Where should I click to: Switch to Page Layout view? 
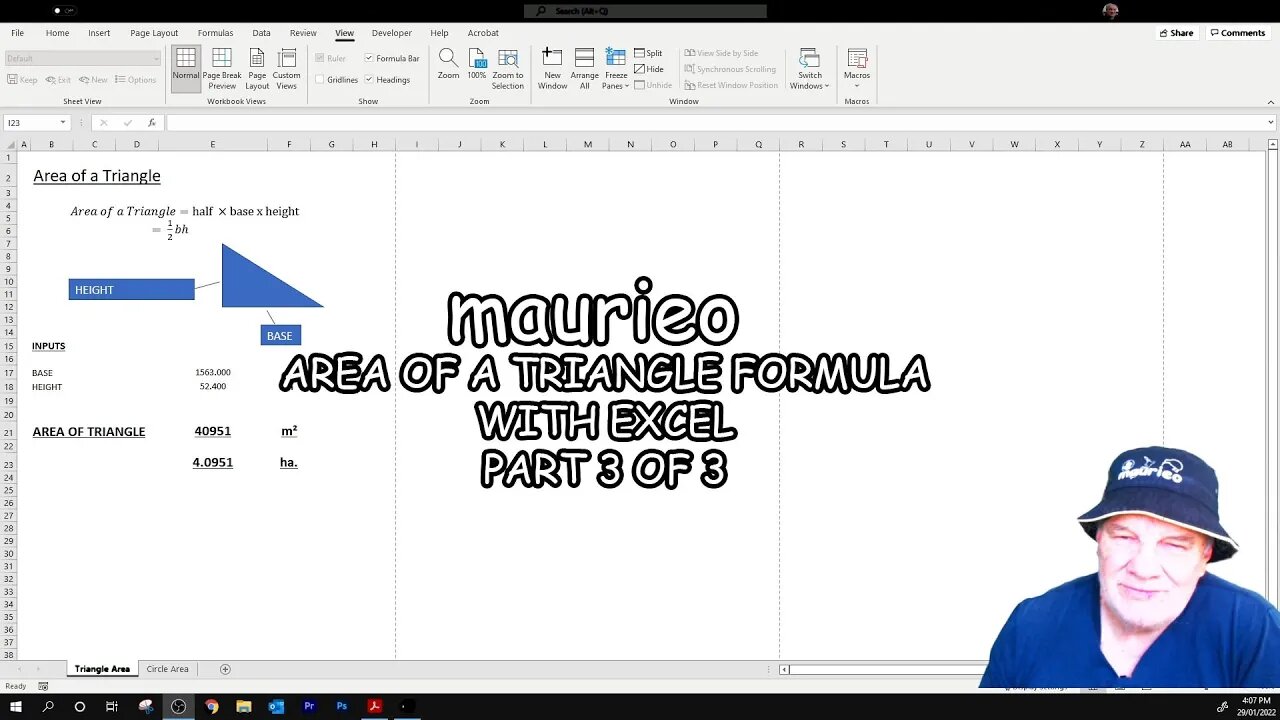pyautogui.click(x=257, y=69)
